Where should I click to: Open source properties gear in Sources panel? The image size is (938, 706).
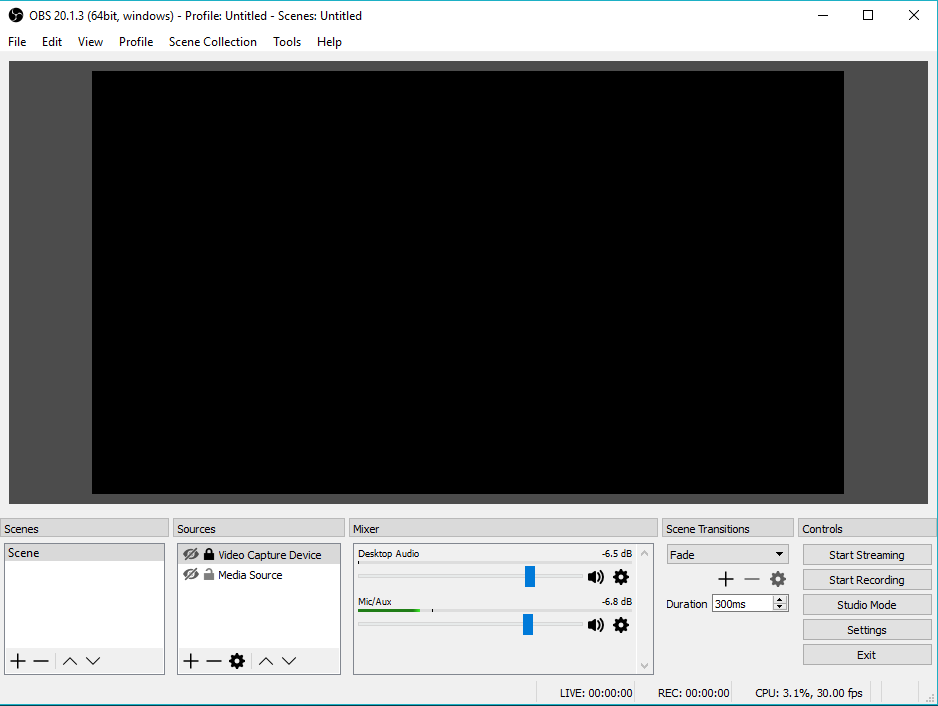click(x=237, y=661)
